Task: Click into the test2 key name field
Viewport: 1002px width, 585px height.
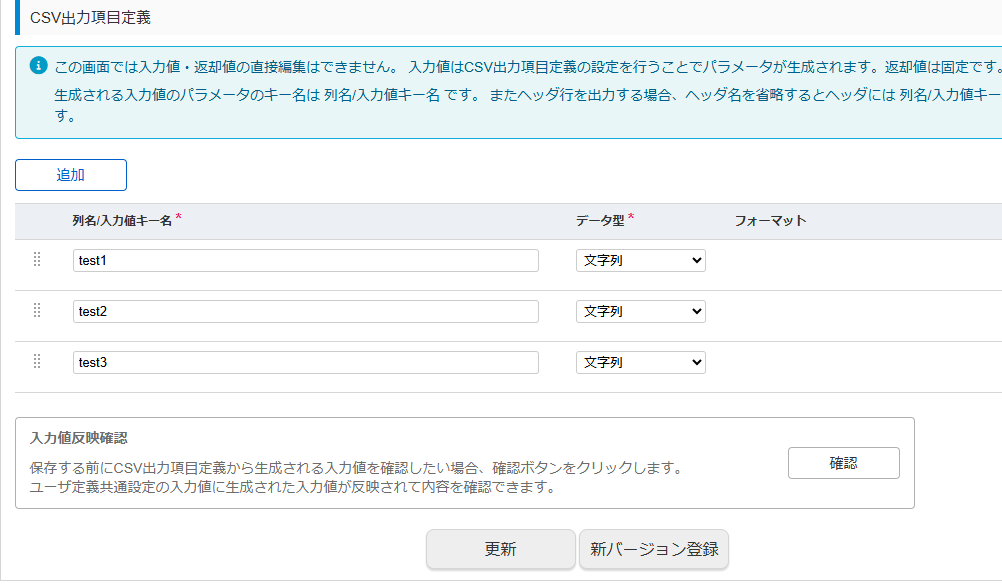Action: pyautogui.click(x=305, y=311)
